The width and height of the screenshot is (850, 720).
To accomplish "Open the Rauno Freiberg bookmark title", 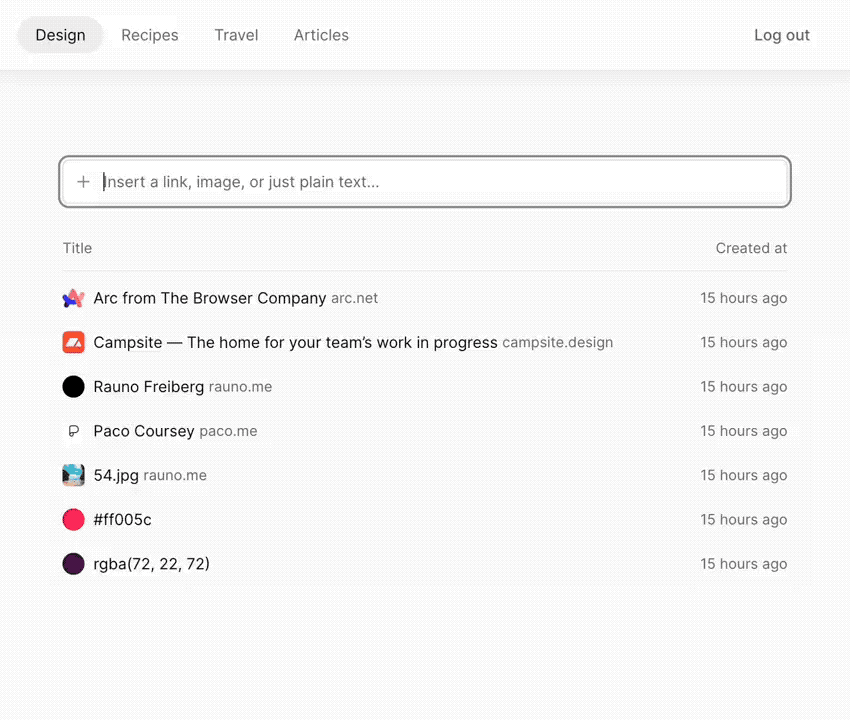I will pos(148,387).
